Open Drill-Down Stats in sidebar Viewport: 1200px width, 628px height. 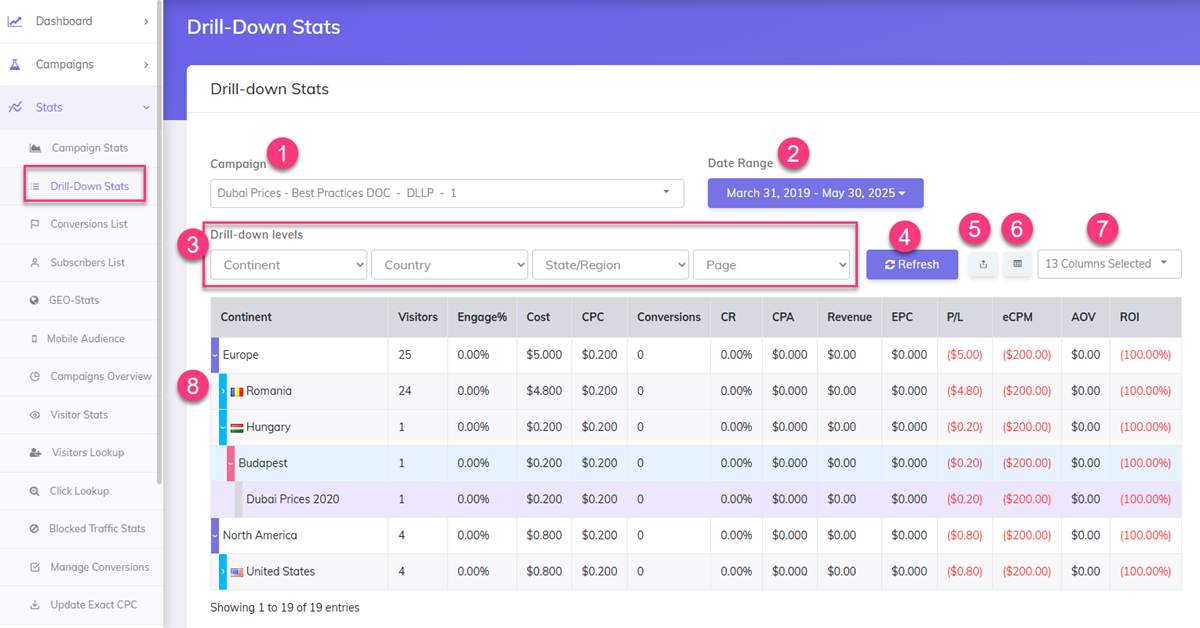click(89, 186)
